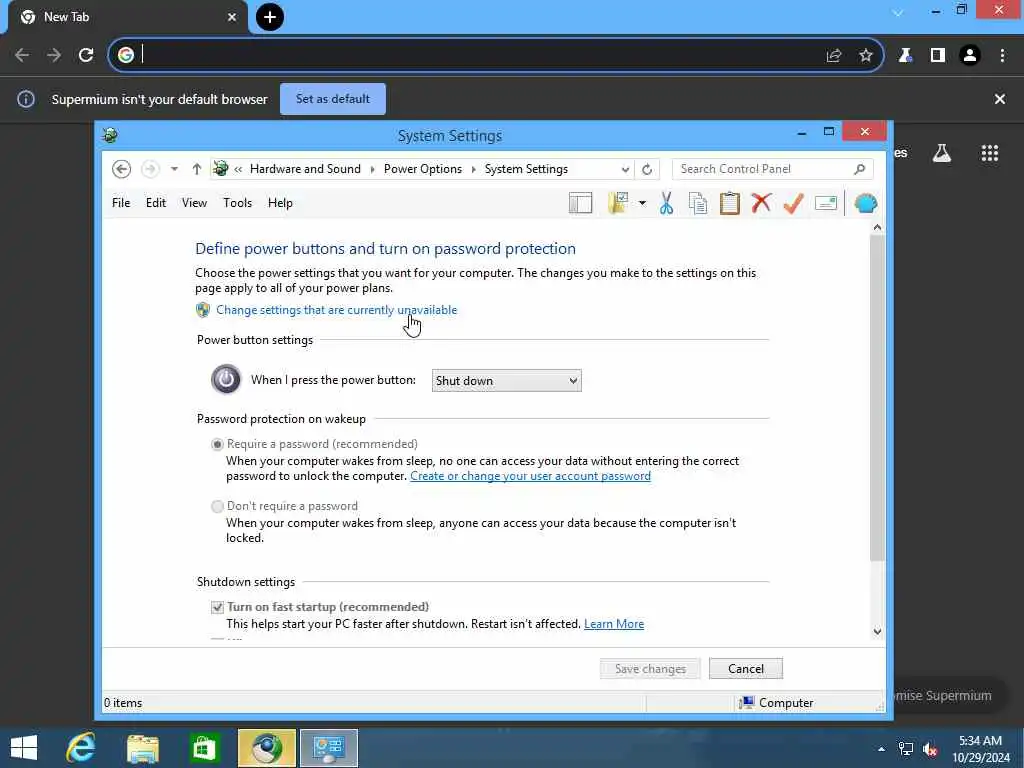The height and width of the screenshot is (768, 1024).
Task: Select Require a password radio button
Action: [x=217, y=444]
